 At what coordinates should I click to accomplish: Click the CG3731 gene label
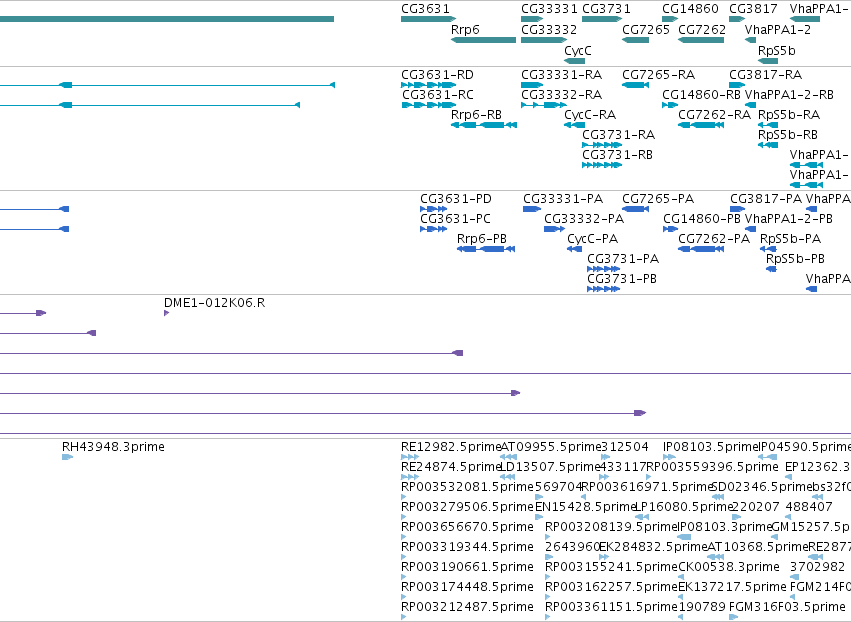click(x=607, y=9)
